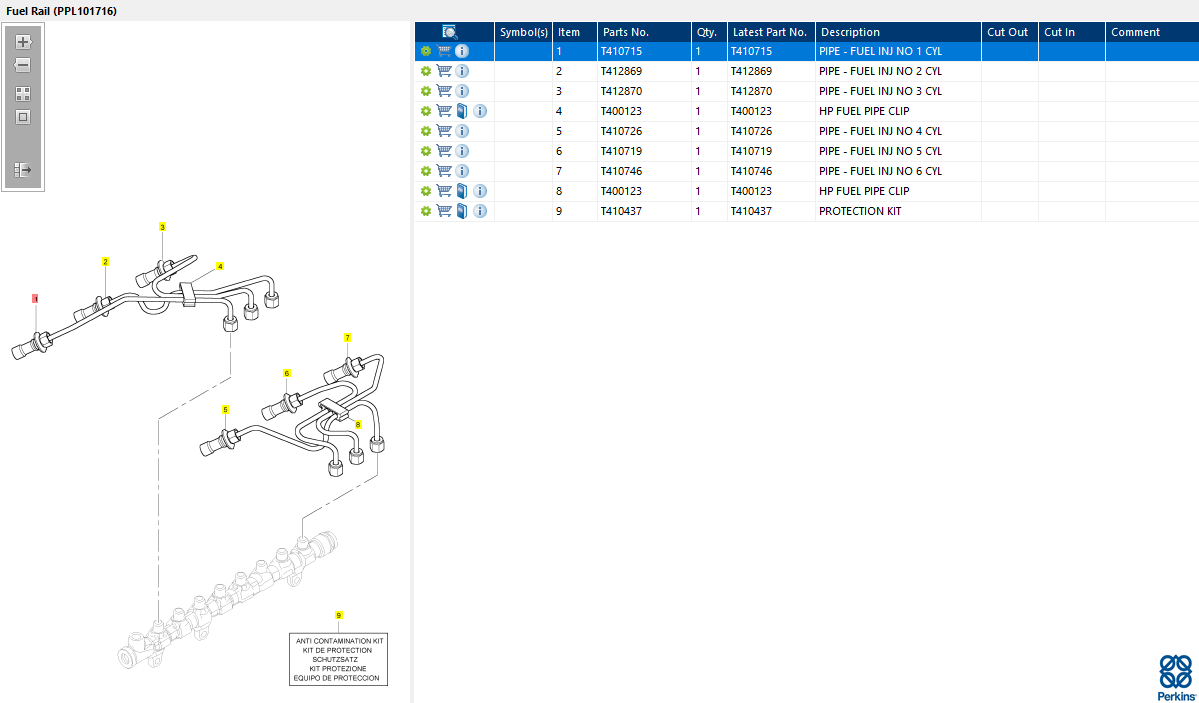
Task: Add T410726 to cart via cart icon
Action: pyautogui.click(x=444, y=131)
